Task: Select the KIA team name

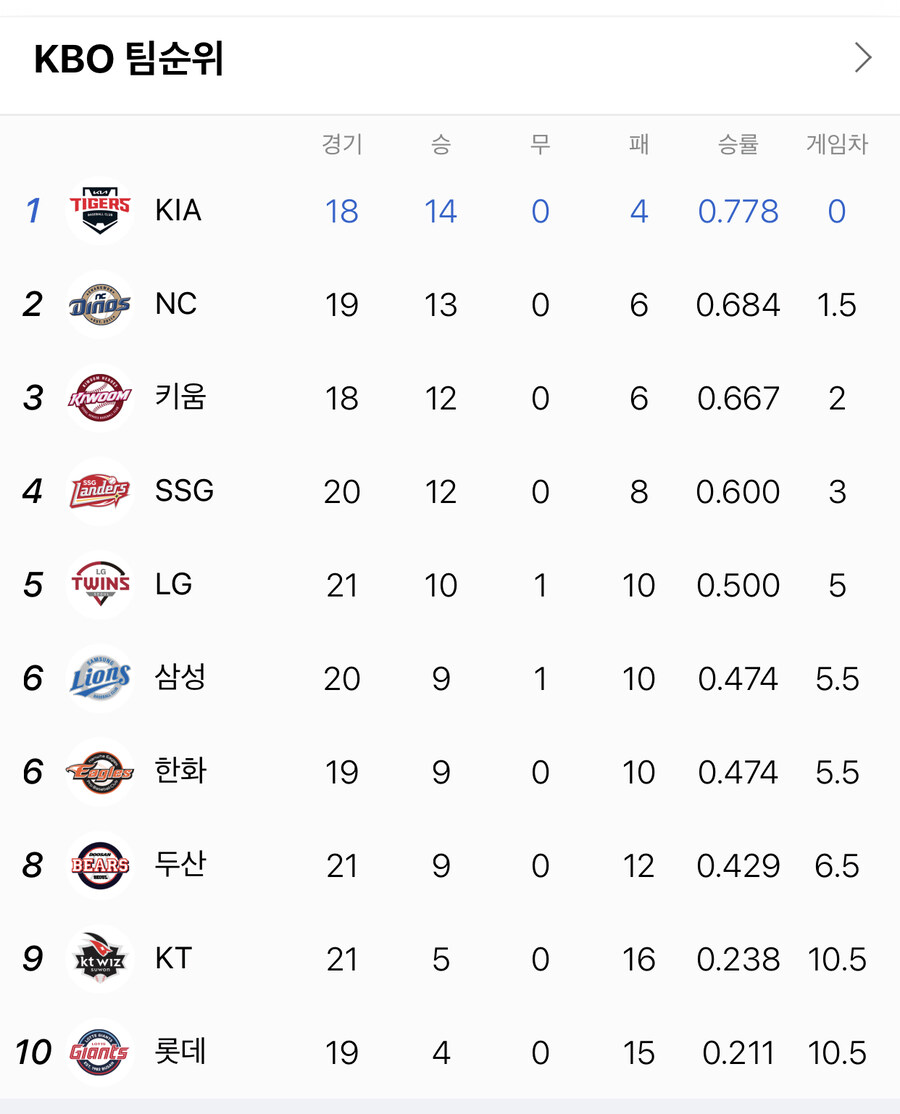Action: 178,211
